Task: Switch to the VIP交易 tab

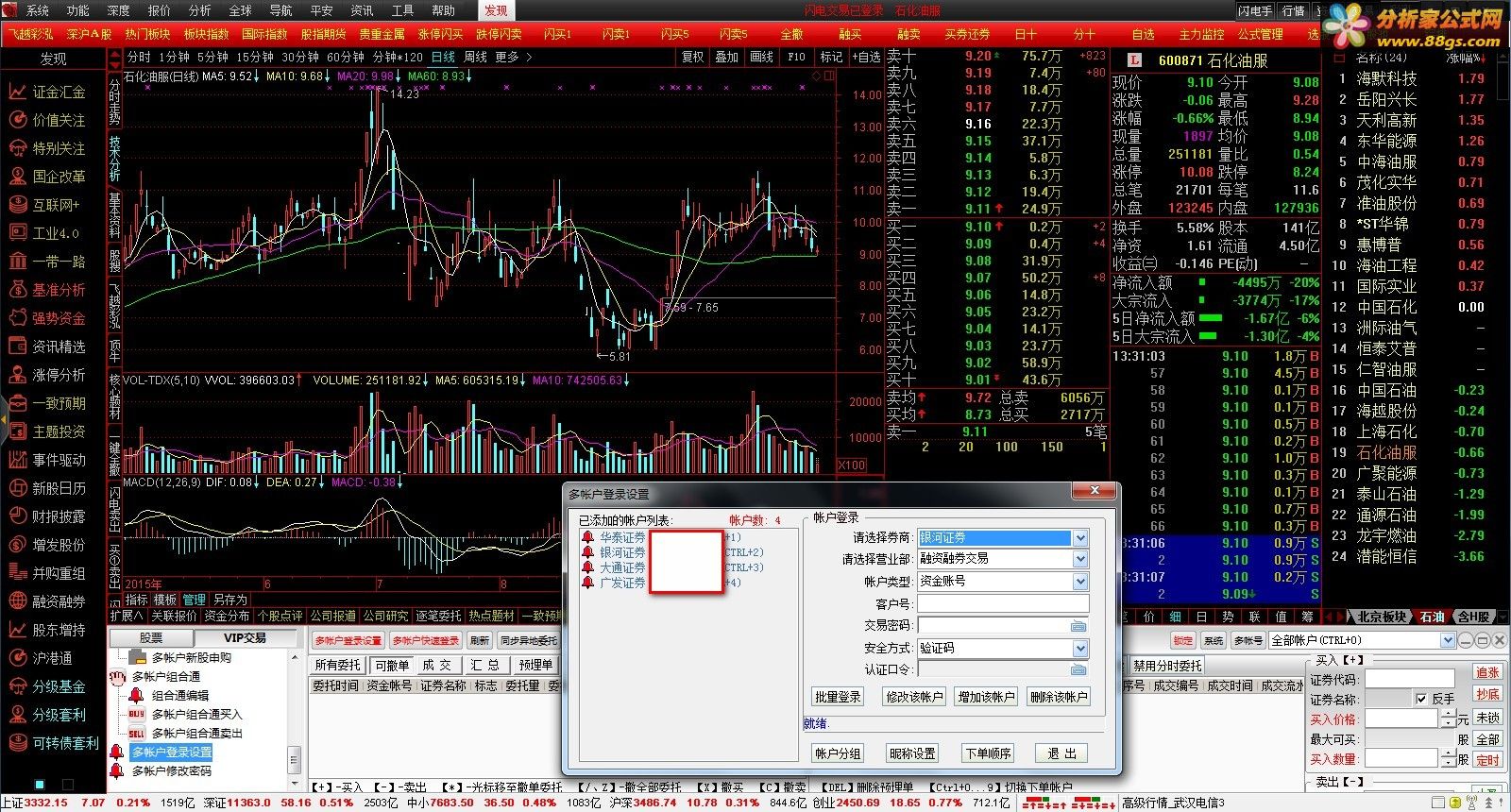Action: click(245, 638)
